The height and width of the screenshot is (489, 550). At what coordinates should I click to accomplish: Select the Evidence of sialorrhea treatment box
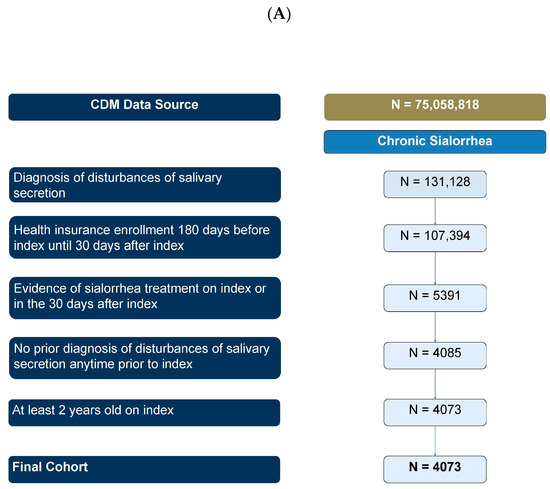pyautogui.click(x=145, y=298)
